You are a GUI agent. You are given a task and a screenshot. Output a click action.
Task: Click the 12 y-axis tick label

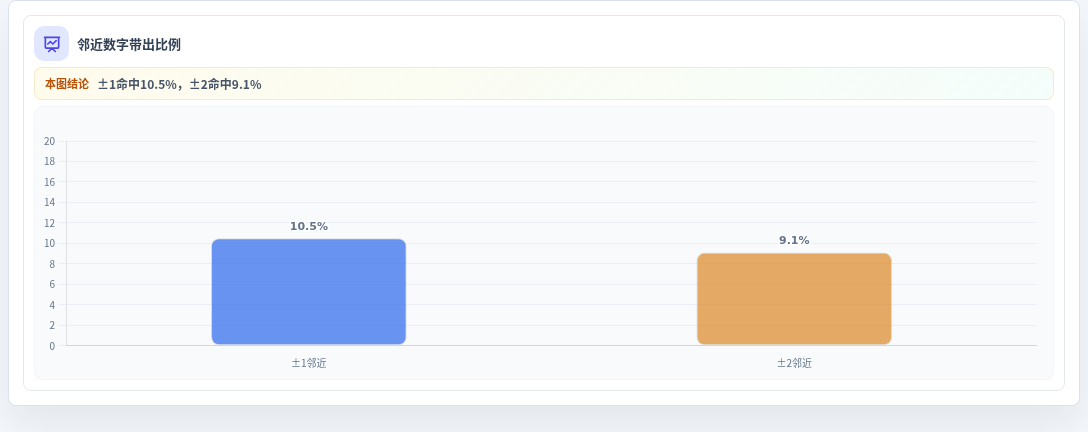49,223
